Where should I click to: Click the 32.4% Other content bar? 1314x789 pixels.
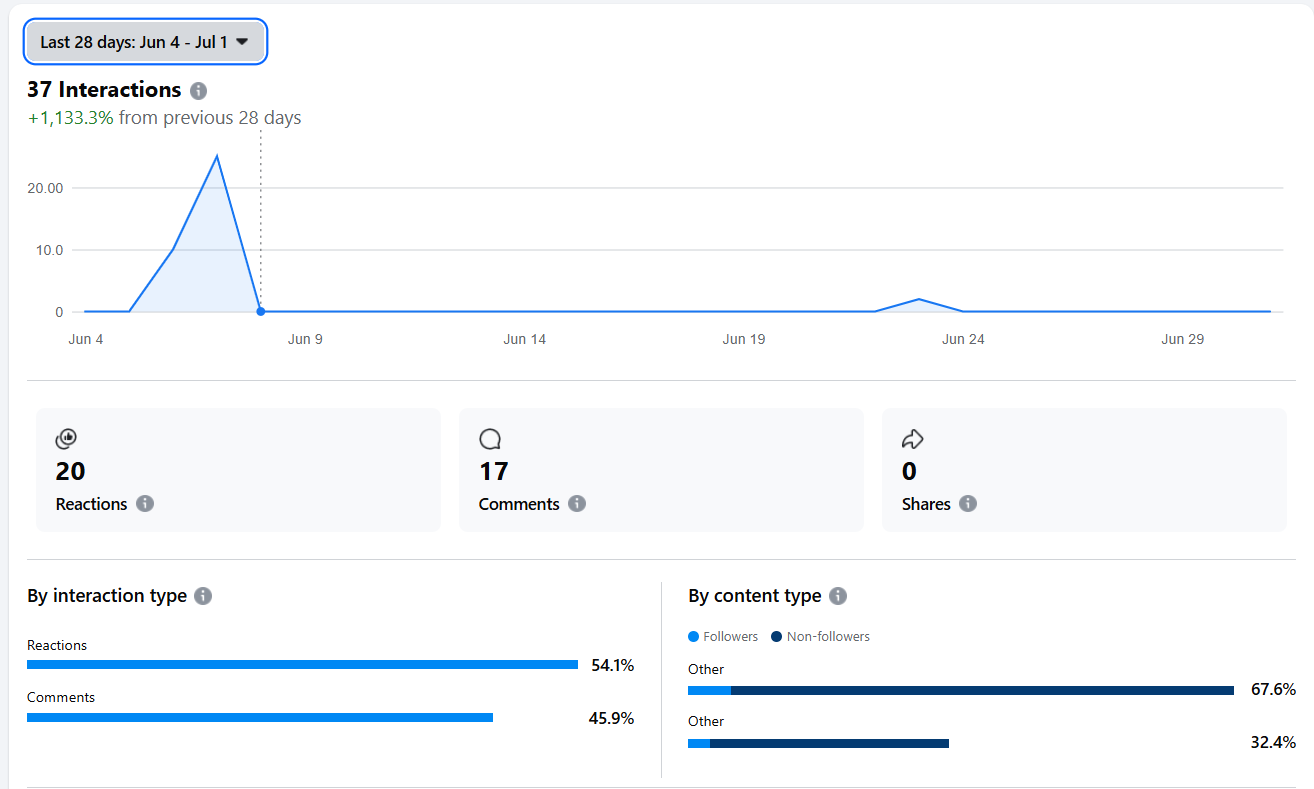[818, 743]
